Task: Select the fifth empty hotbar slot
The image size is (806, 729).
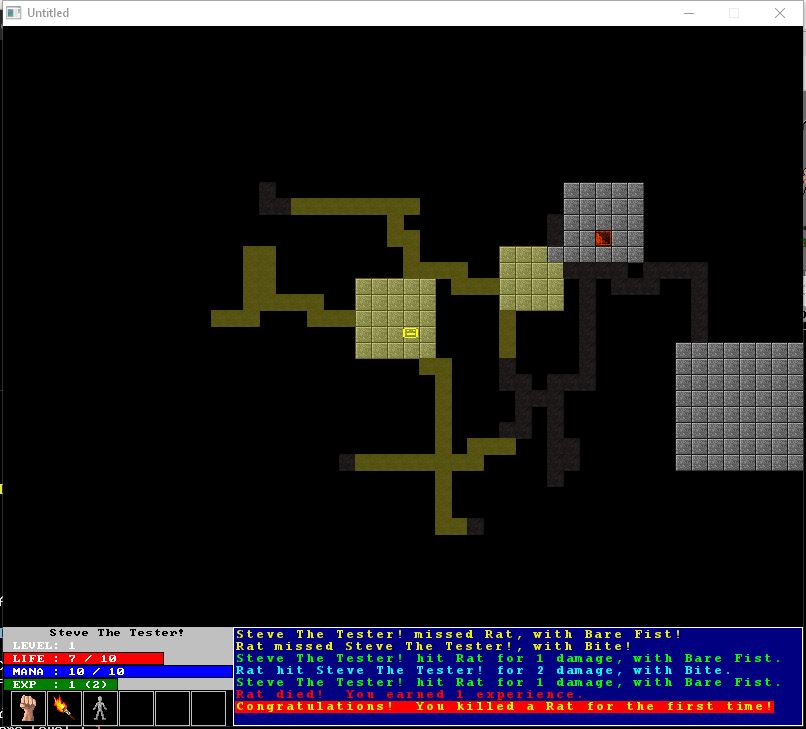Action: click(172, 708)
